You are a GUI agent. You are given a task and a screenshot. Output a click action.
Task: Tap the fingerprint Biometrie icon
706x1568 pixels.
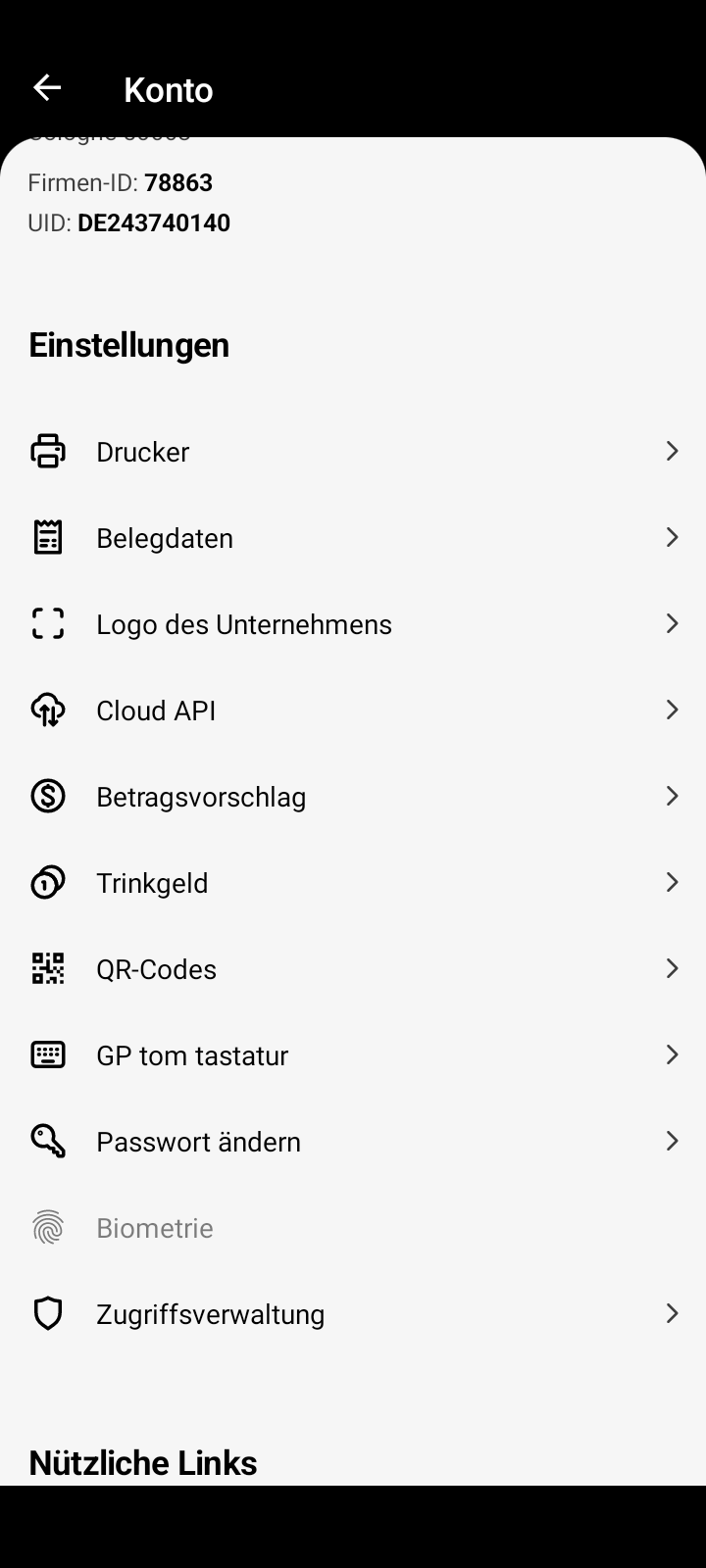[x=48, y=1227]
